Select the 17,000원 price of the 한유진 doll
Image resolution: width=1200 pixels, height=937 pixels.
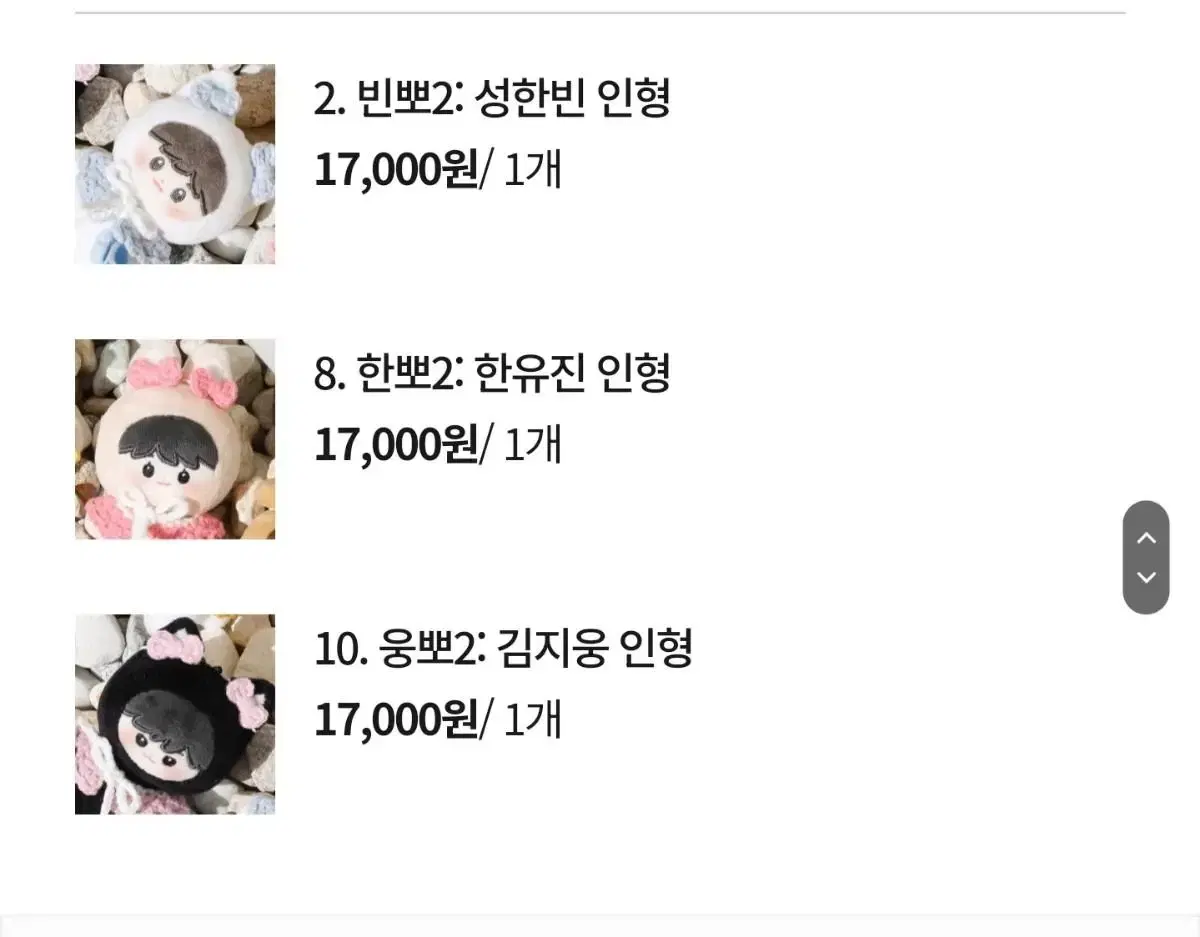tap(396, 445)
